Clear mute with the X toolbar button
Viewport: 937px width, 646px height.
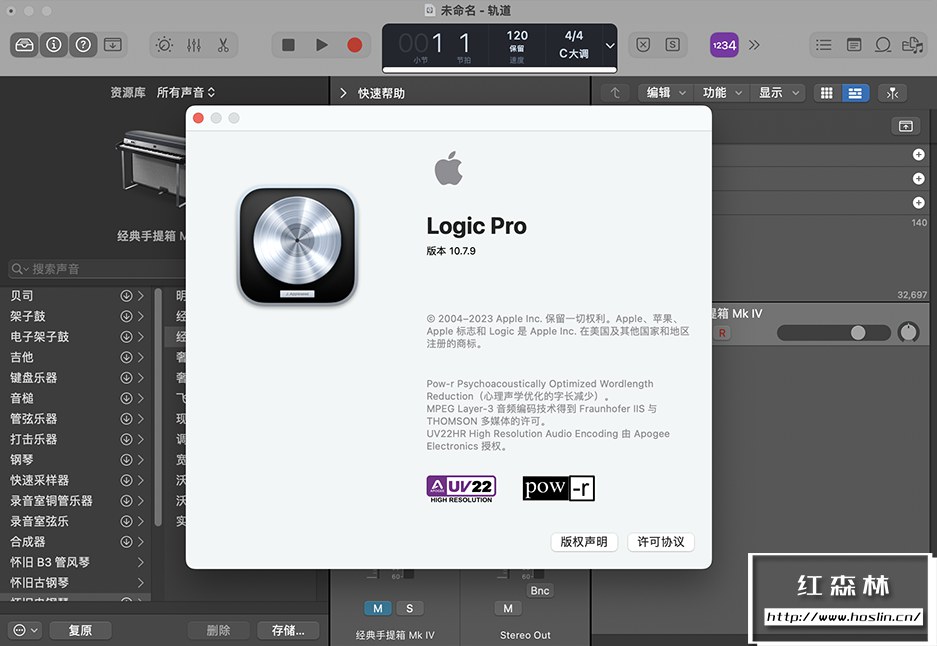click(x=643, y=45)
